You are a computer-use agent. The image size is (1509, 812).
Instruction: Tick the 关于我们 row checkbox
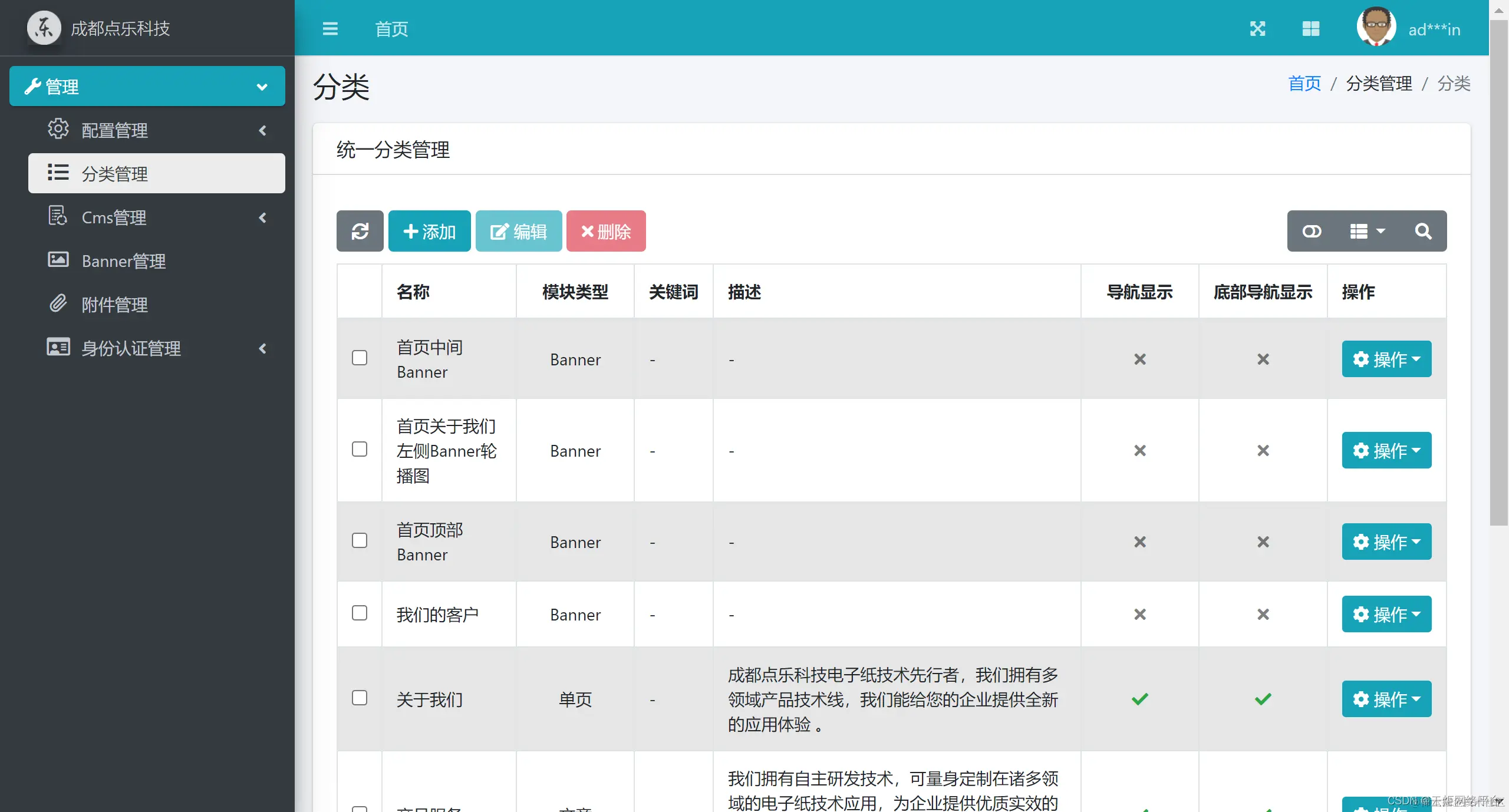point(360,698)
